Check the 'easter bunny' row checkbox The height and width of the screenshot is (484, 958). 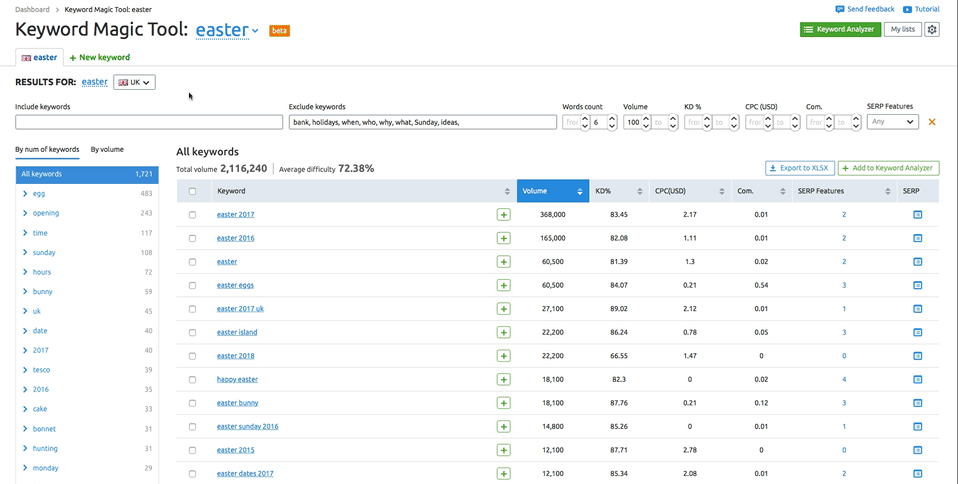coord(192,403)
